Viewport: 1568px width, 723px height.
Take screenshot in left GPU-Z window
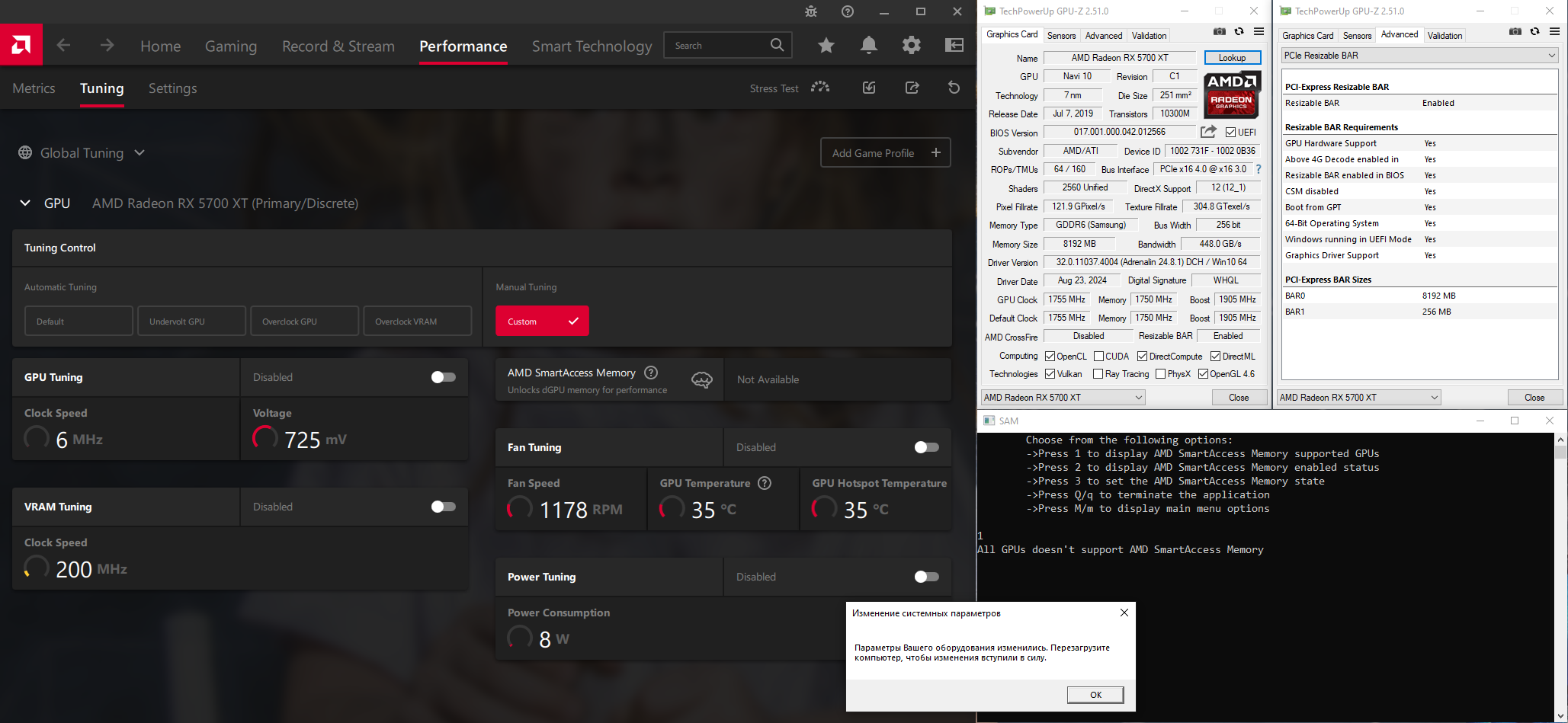click(x=1220, y=32)
